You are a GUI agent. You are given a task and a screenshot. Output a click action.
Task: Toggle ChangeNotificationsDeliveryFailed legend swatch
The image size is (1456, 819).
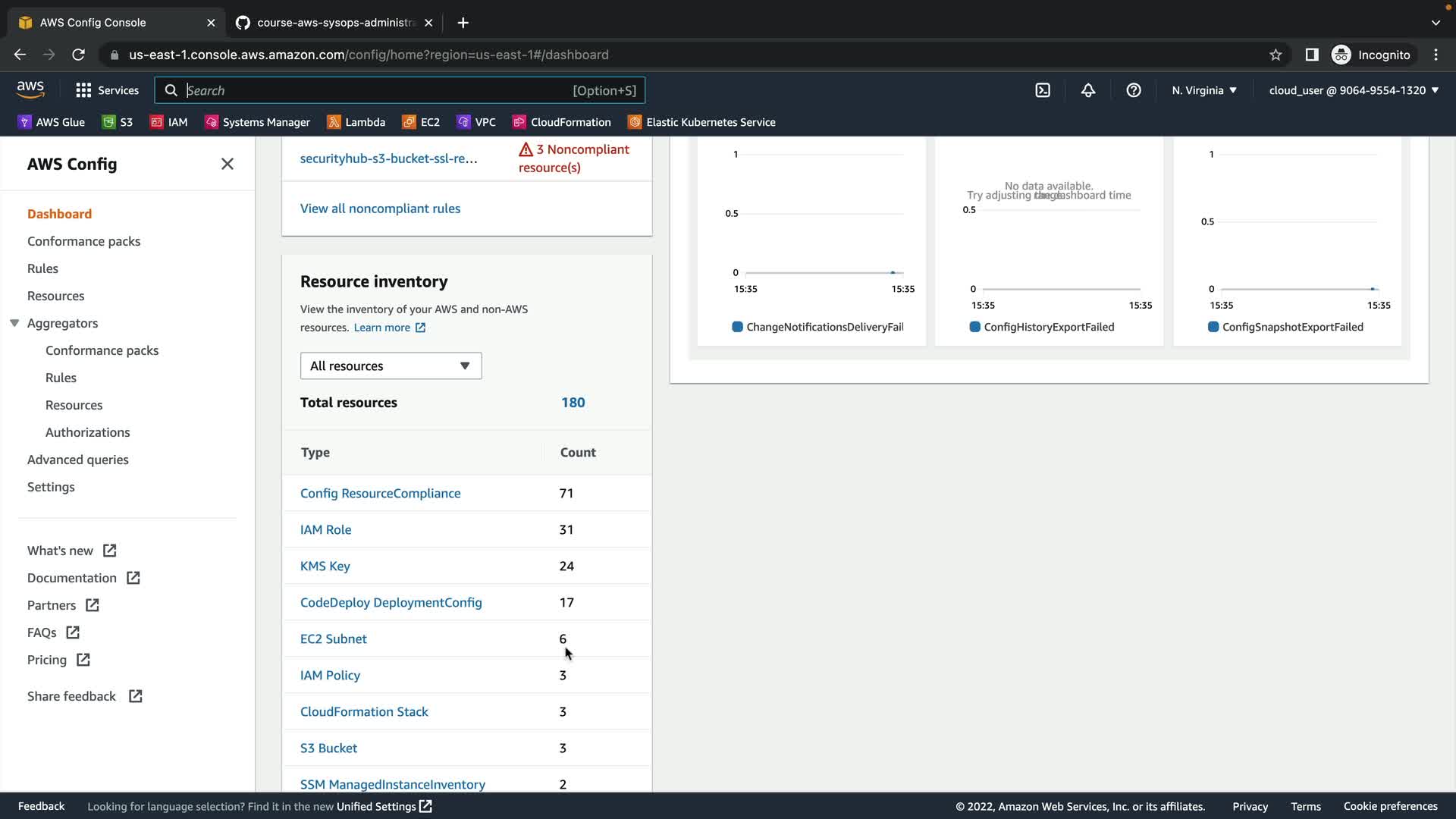737,327
